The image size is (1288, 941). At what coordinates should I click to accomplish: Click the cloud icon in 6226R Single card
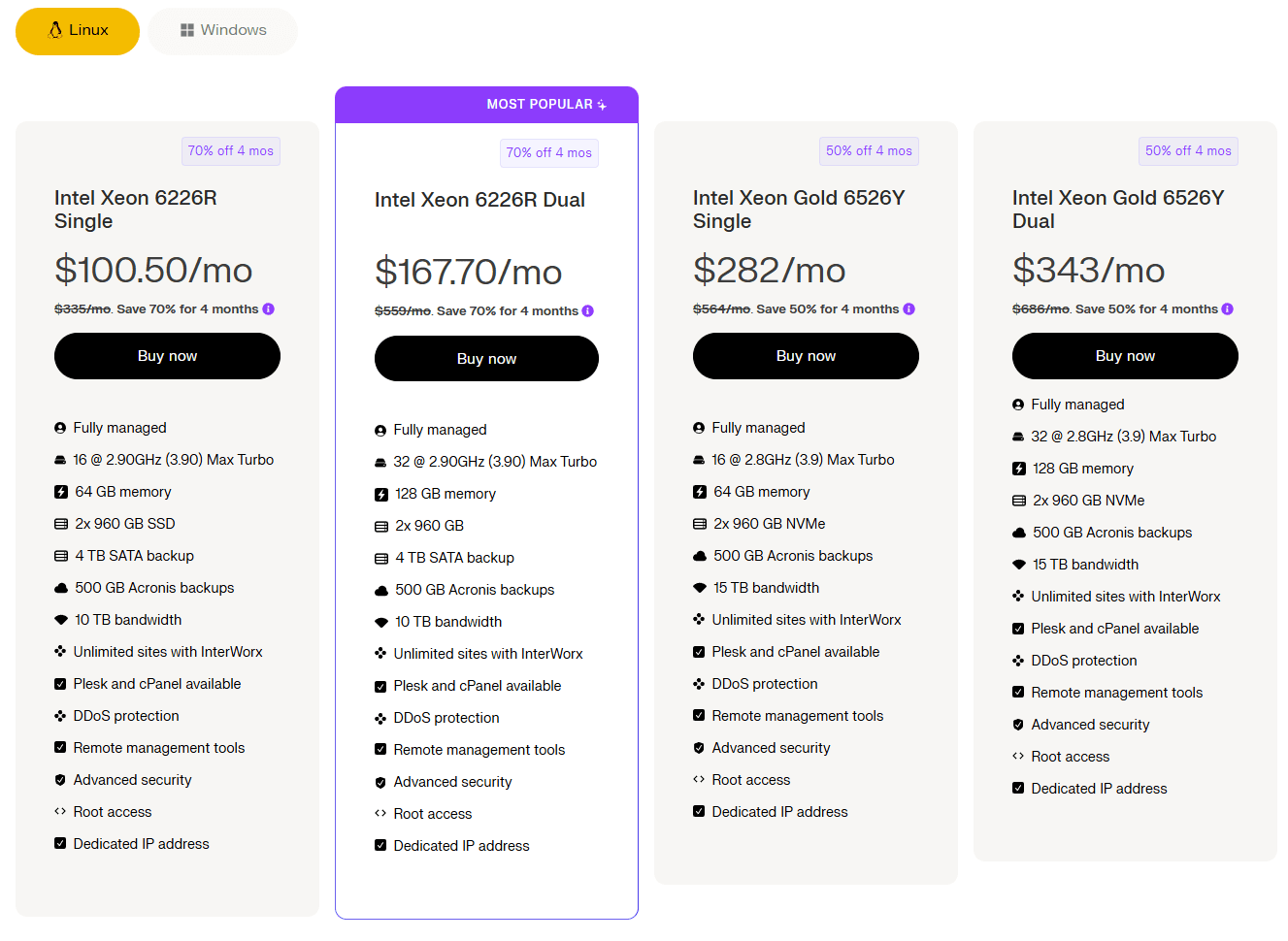click(61, 588)
